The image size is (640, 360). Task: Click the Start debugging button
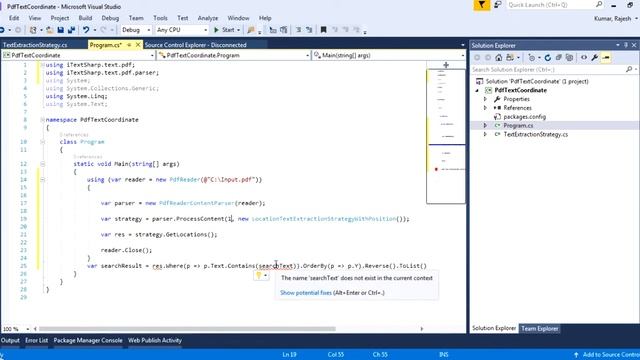point(224,30)
